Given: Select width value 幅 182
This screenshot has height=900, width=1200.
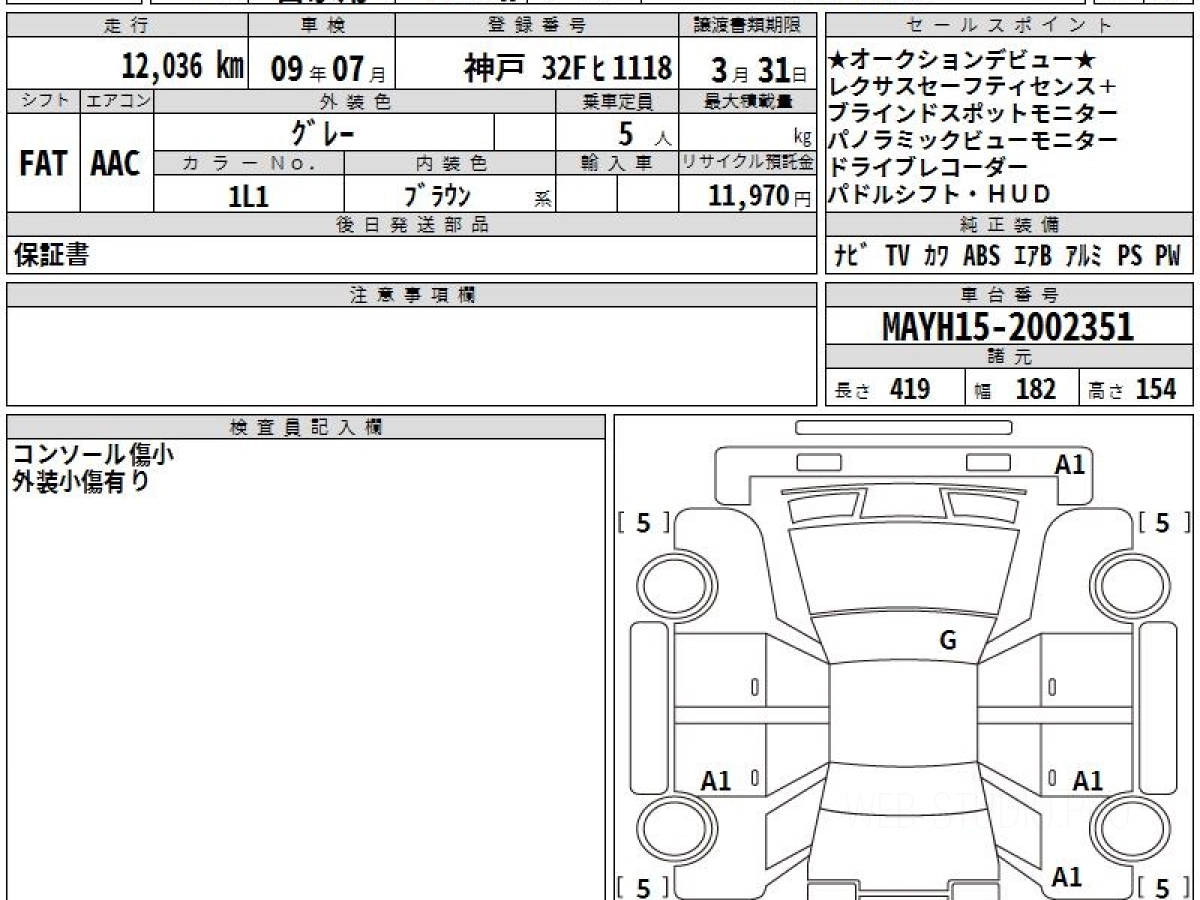Looking at the screenshot, I should pos(1016,389).
